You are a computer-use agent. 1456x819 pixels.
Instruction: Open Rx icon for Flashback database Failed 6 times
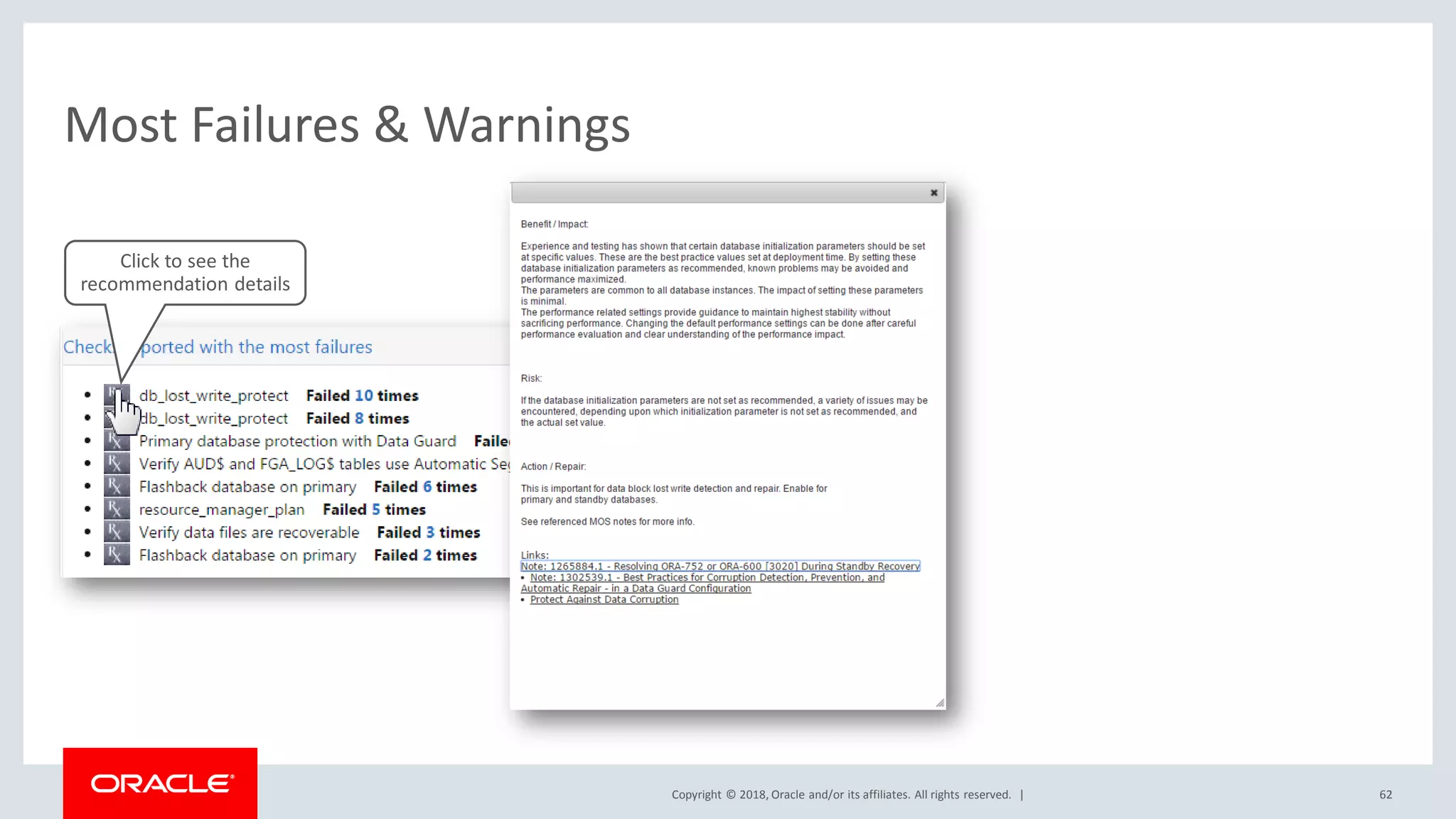117,486
